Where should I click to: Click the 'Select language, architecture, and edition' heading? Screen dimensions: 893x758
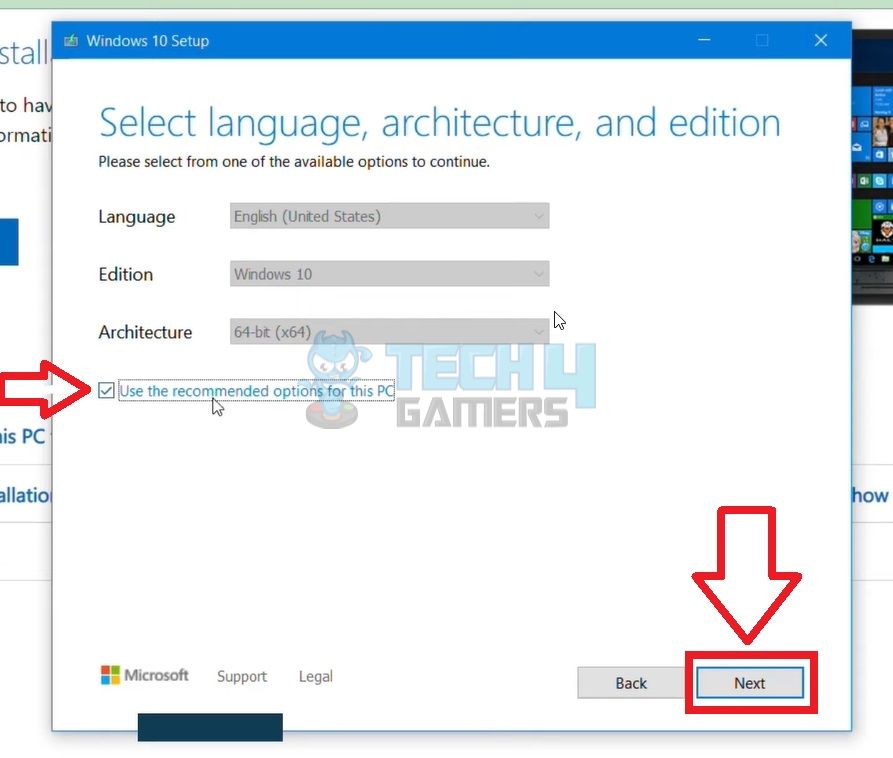pyautogui.click(x=440, y=123)
